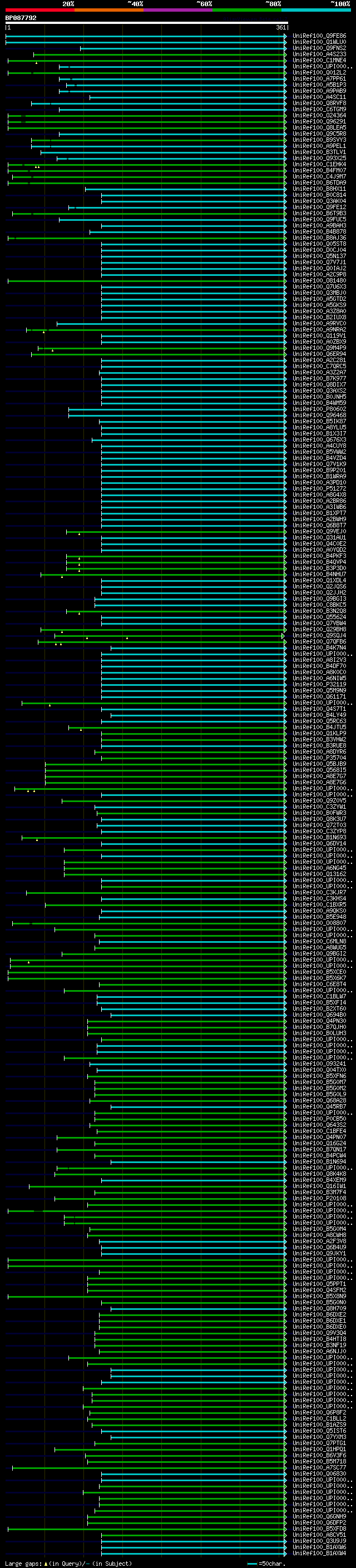This screenshot has height=1568, width=356.
Task: Select hit label UniRef100_B8AJ36
Action: click(x=319, y=238)
